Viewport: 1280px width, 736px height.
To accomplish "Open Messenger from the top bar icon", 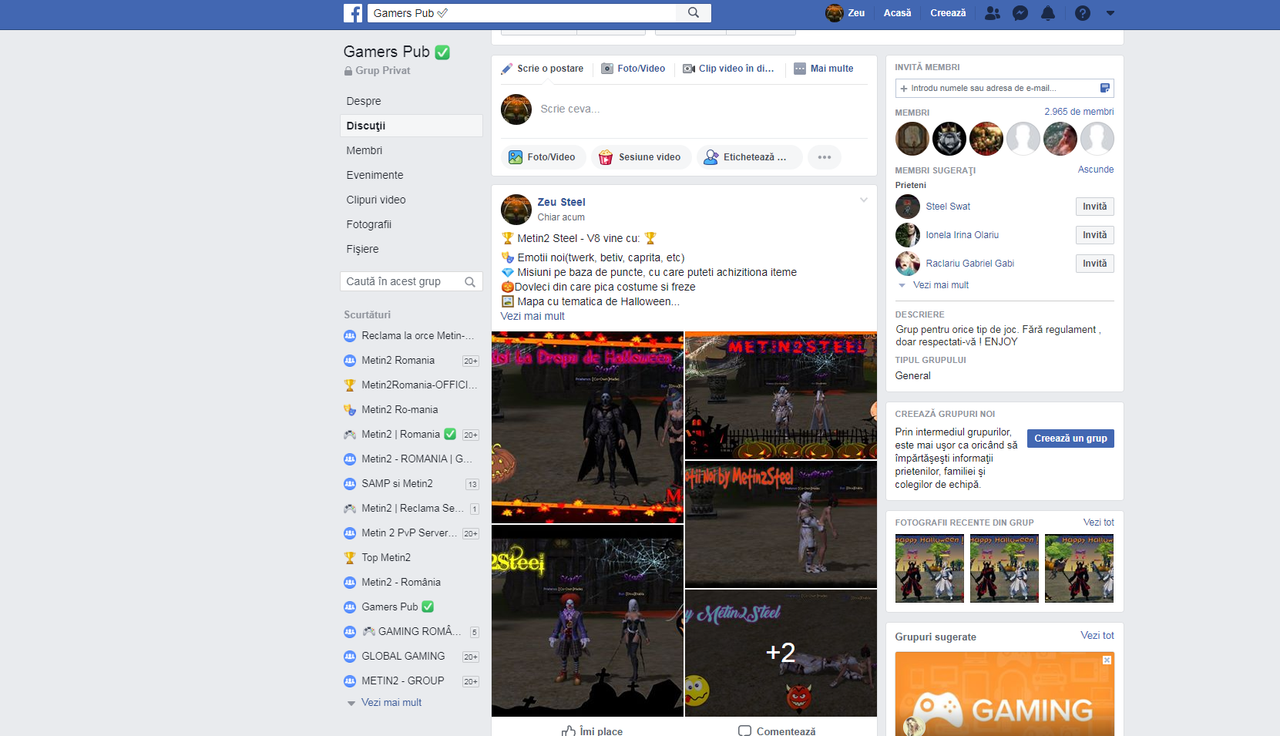I will tap(1020, 12).
